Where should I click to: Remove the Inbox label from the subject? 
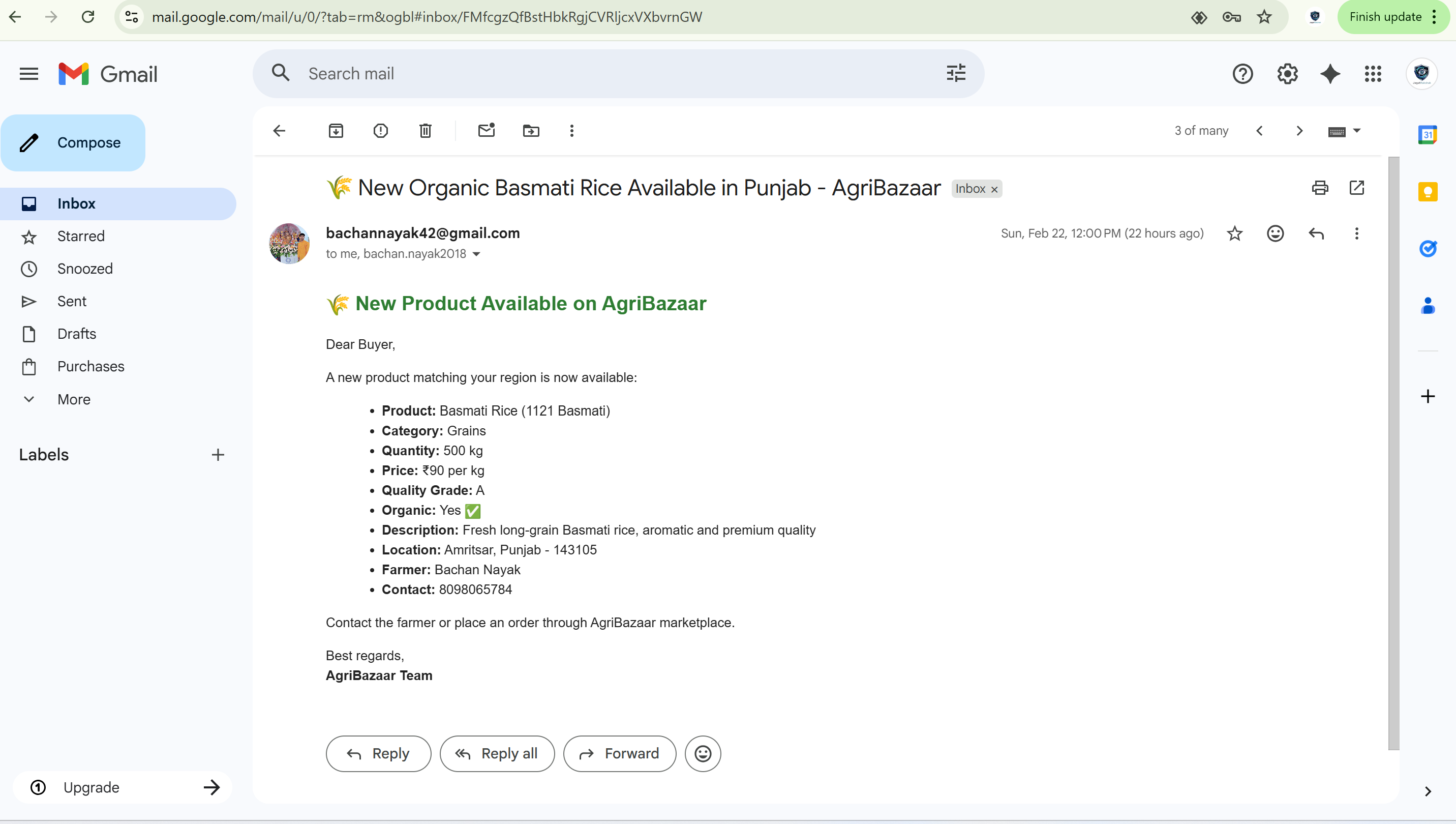[994, 190]
